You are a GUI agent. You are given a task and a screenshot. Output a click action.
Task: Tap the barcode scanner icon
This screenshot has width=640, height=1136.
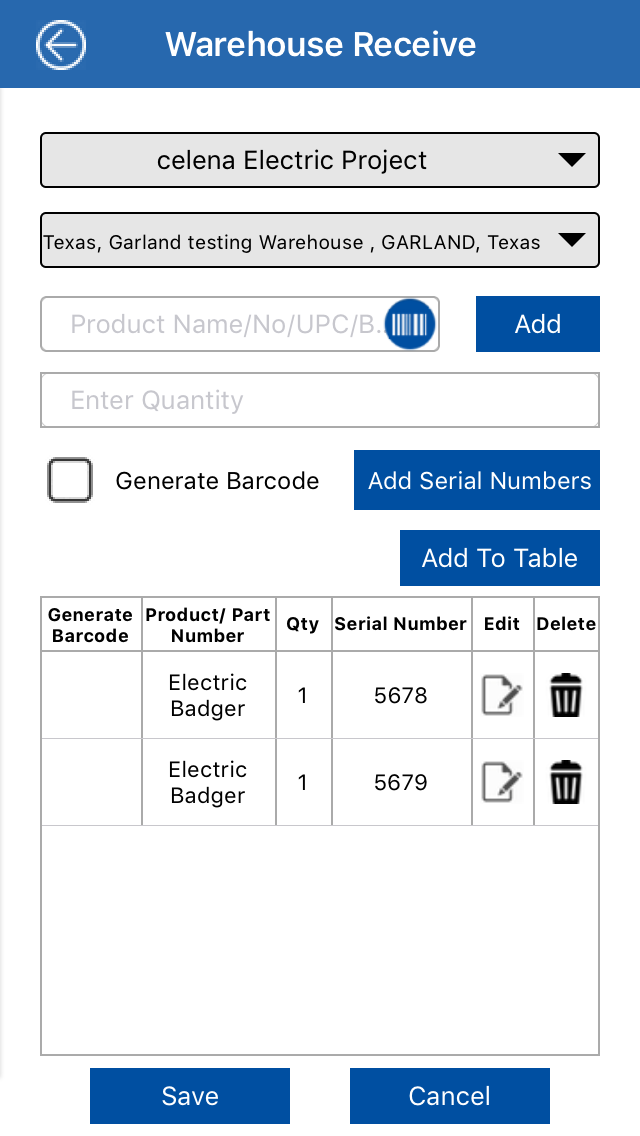tap(409, 324)
